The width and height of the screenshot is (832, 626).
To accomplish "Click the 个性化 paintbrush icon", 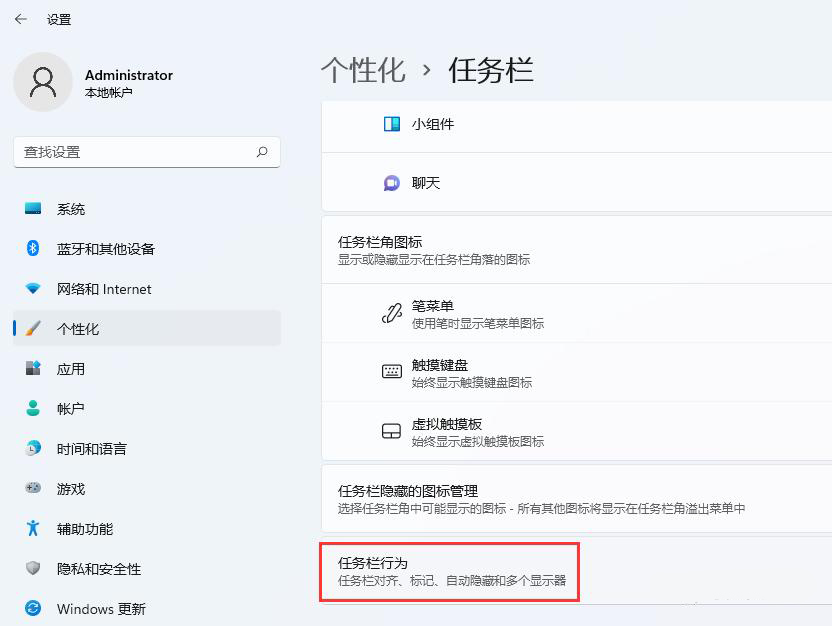I will (x=33, y=328).
